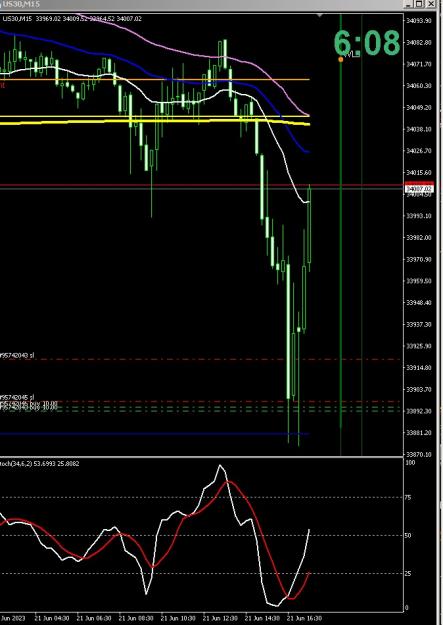Click the 33903.70 price scale label
The height and width of the screenshot is (625, 443).
tap(418, 389)
